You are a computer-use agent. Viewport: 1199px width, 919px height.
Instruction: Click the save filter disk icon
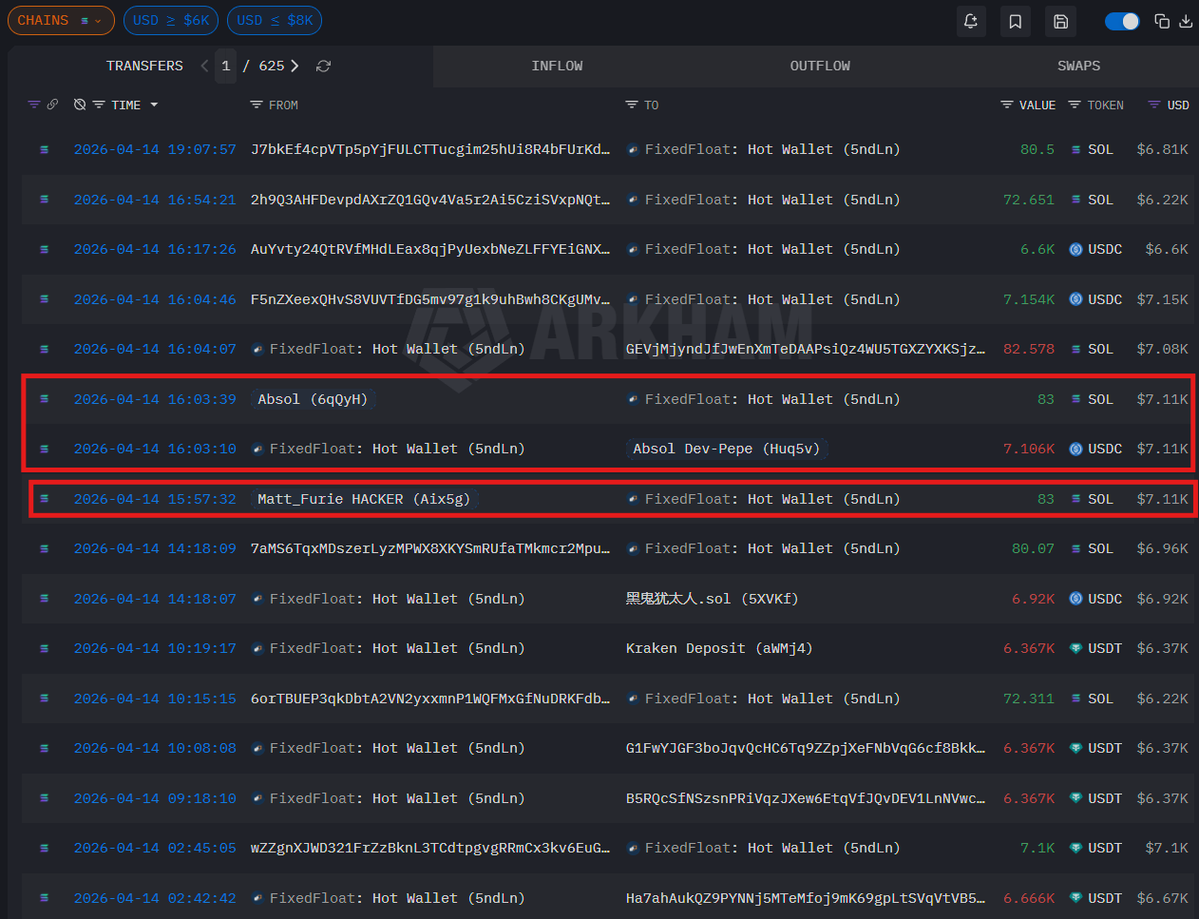1060,21
